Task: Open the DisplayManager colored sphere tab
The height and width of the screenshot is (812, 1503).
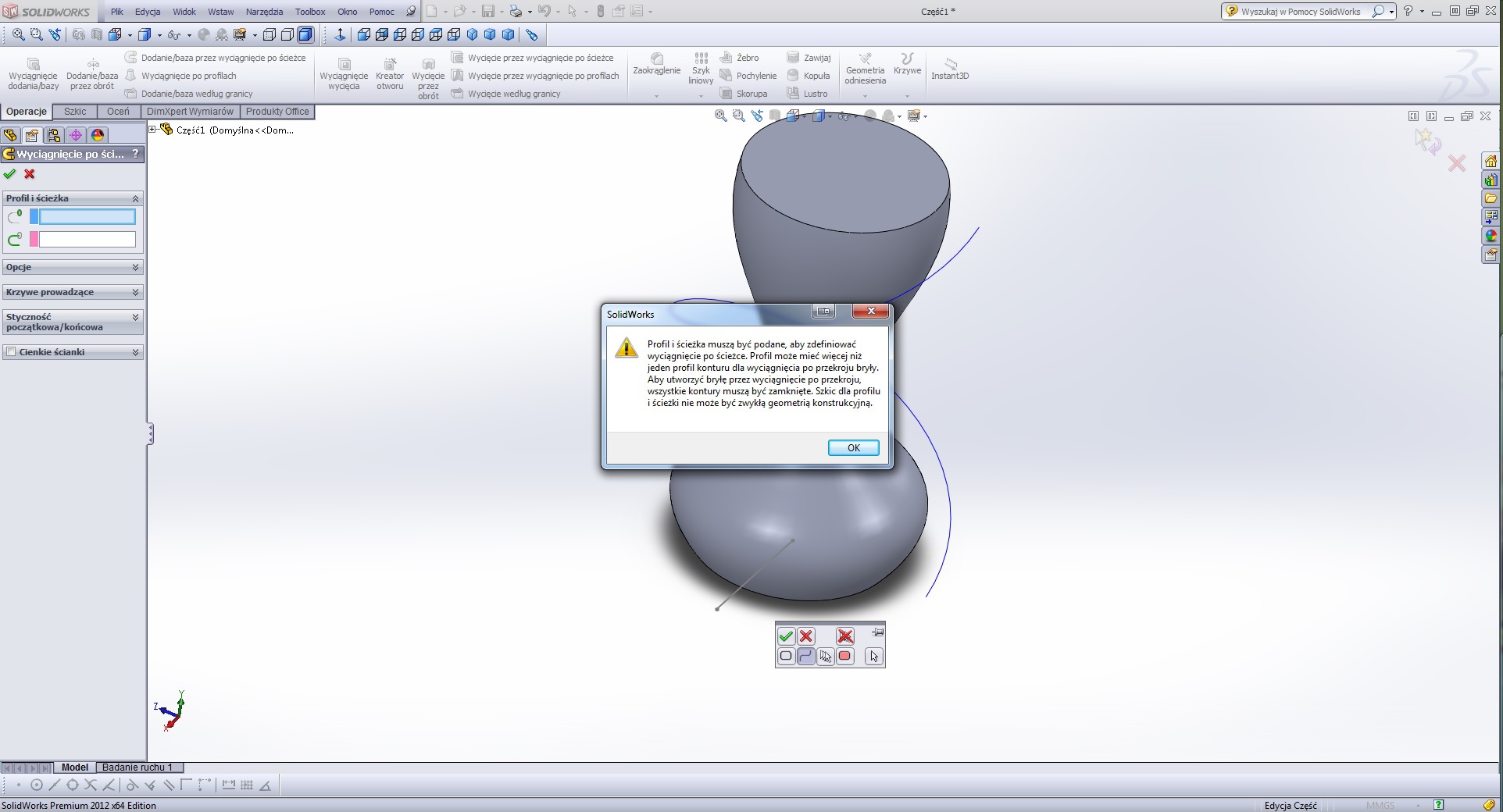Action: 98,135
